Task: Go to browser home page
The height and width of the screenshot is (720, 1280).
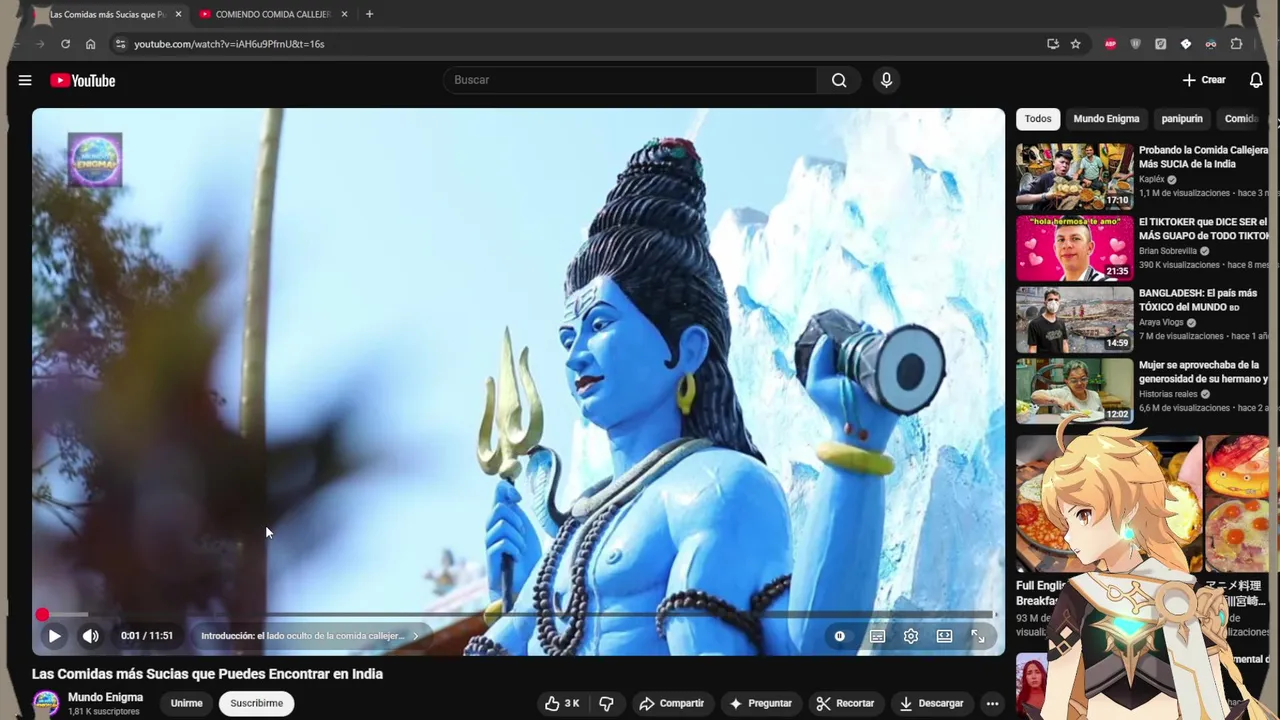Action: click(x=90, y=44)
